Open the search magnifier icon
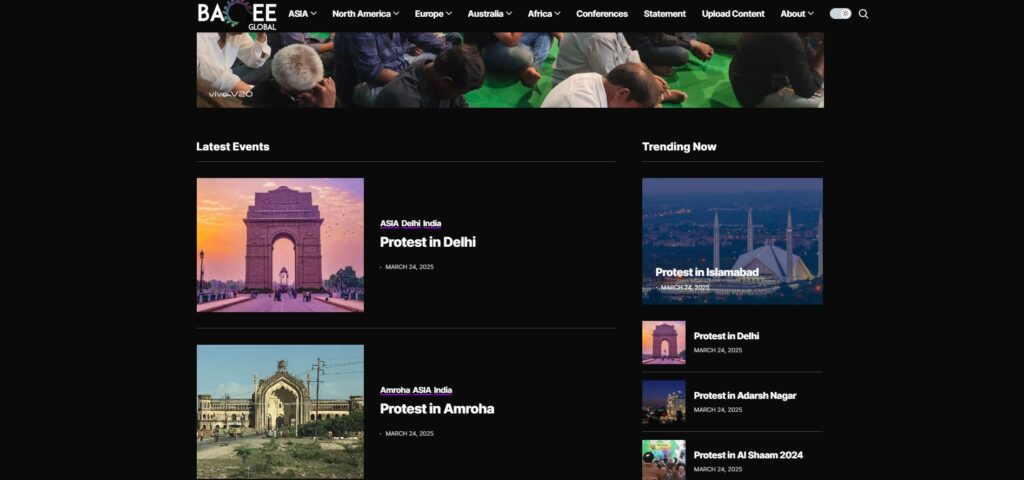 (863, 14)
